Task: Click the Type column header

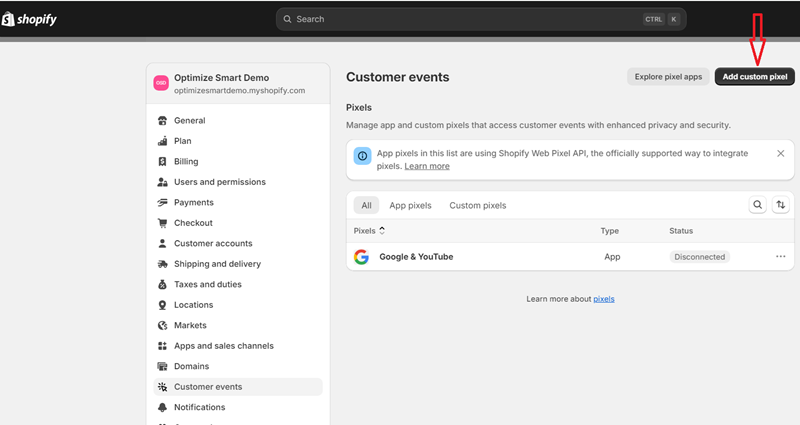Action: pyautogui.click(x=609, y=231)
